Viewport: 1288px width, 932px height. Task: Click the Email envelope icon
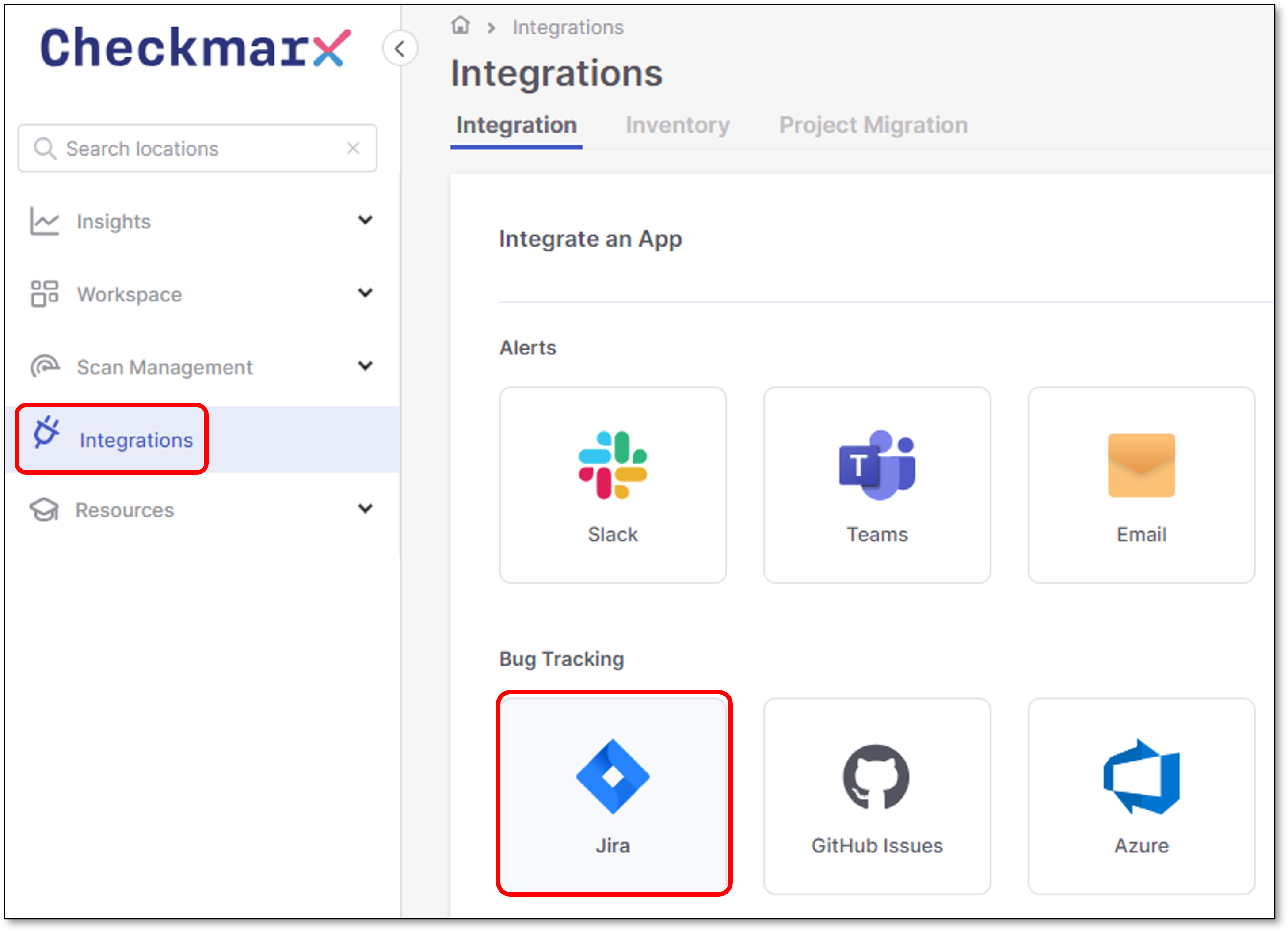(x=1142, y=465)
